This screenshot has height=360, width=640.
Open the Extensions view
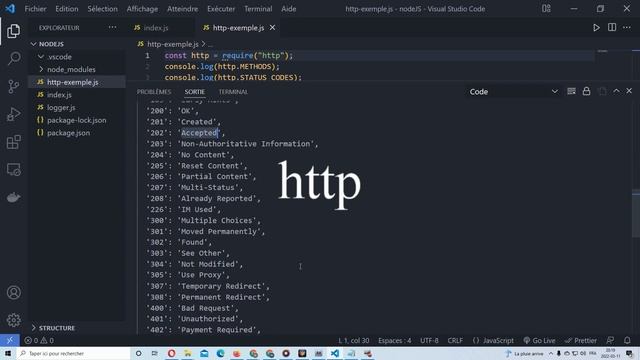click(13, 142)
